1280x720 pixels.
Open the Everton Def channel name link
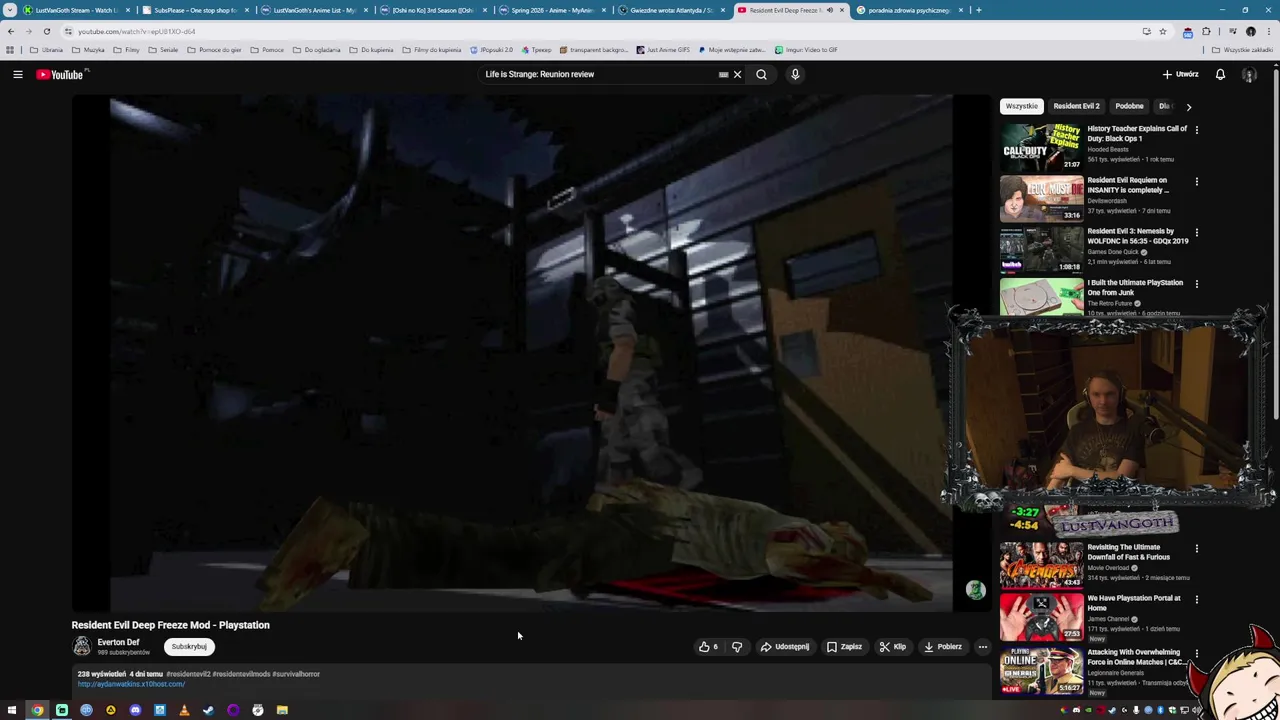[x=118, y=642]
